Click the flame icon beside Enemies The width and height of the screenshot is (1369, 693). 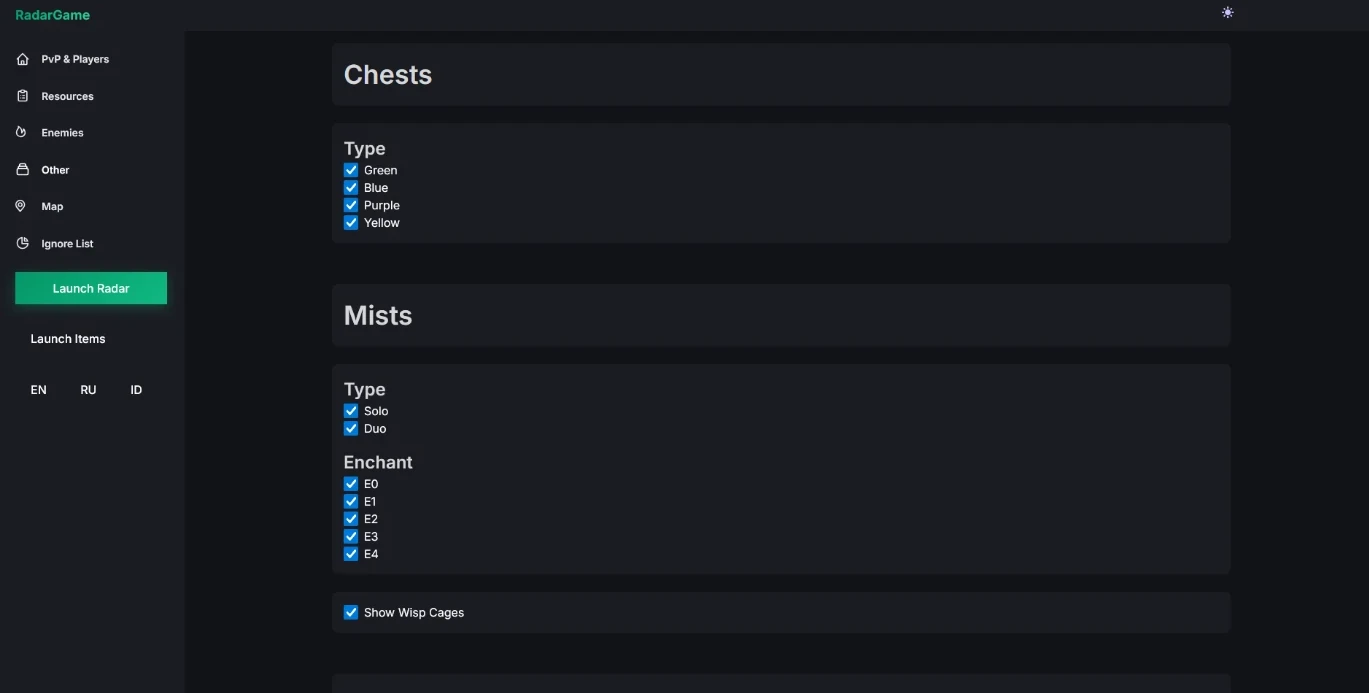pyautogui.click(x=21, y=132)
